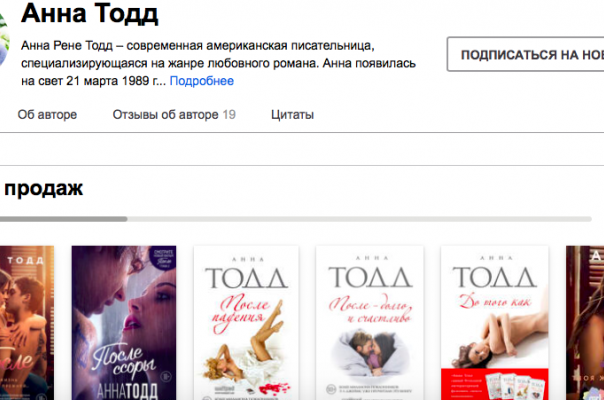Open the После падения book cover

pyautogui.click(x=246, y=323)
